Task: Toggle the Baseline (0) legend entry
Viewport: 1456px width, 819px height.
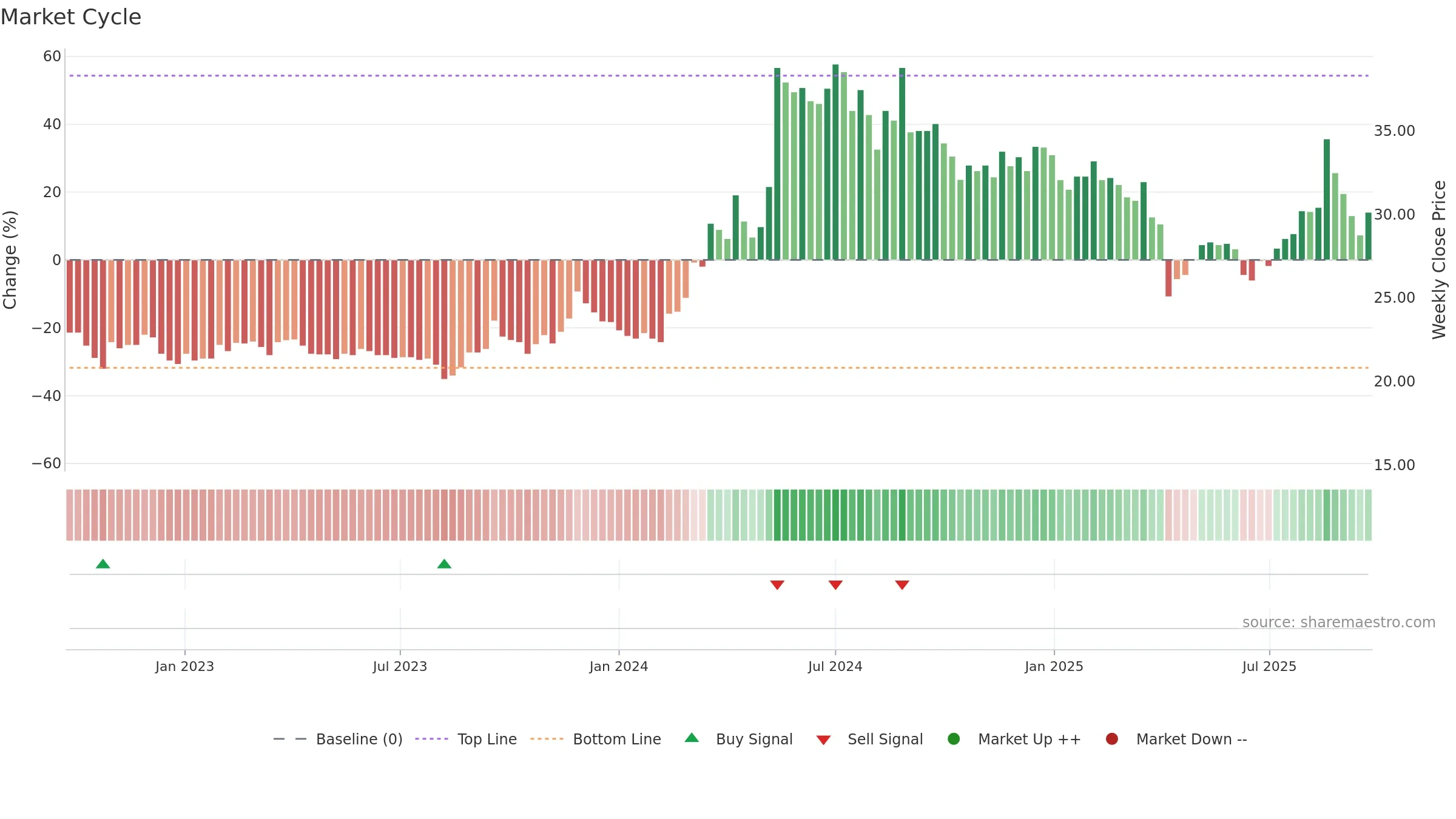Action: point(338,739)
